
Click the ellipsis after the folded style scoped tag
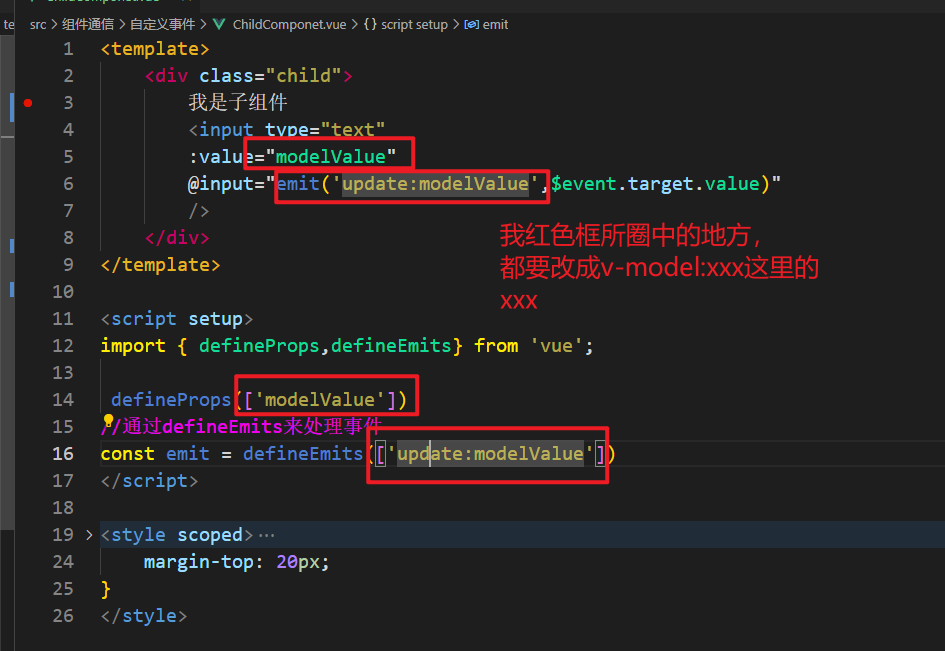[x=266, y=535]
